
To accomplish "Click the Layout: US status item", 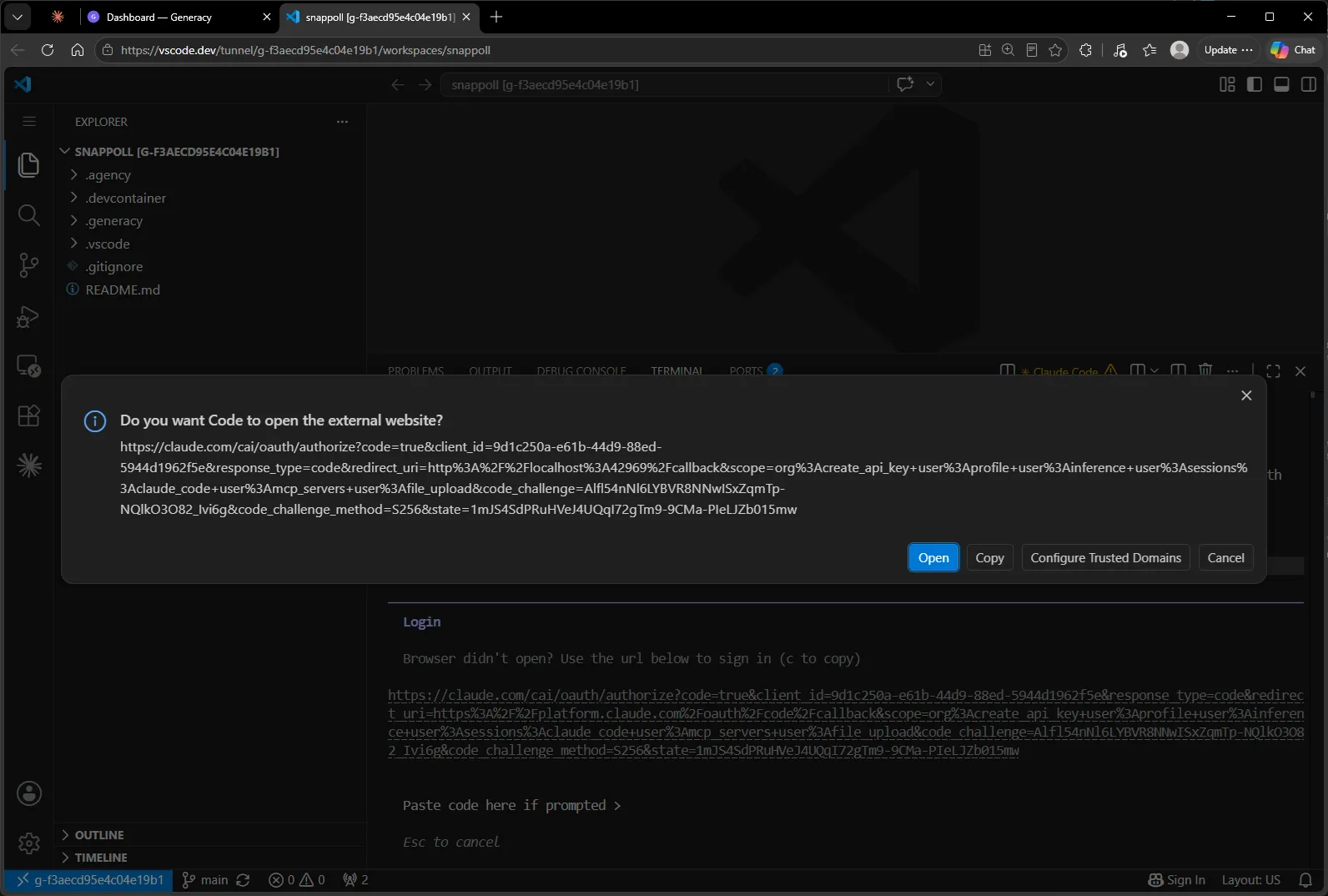I will tap(1250, 880).
